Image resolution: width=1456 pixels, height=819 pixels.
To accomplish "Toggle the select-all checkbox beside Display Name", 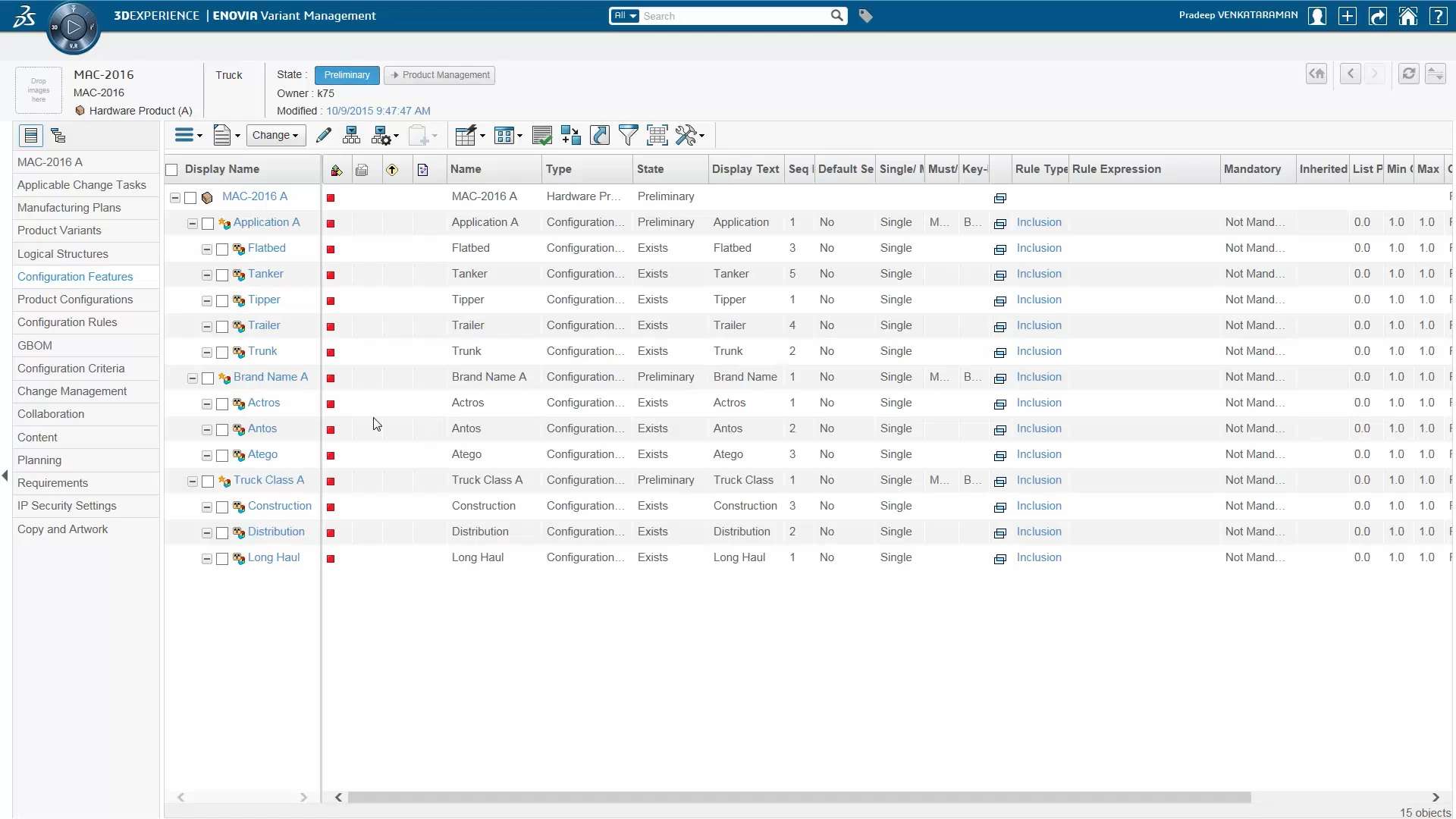I will click(172, 170).
